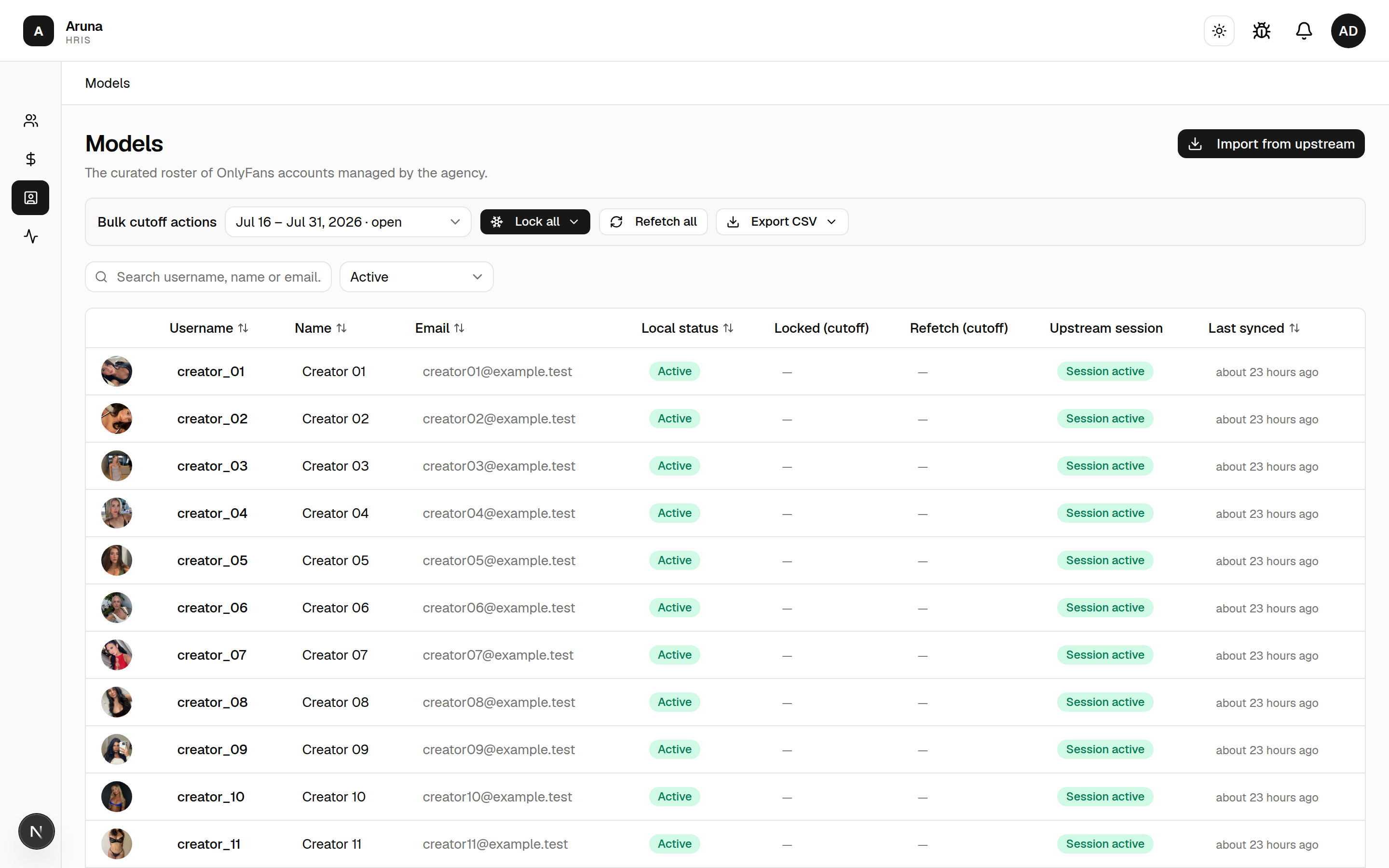Screen dimensions: 1389x868
Task: Sort by Last synced column arrows
Action: point(1294,328)
